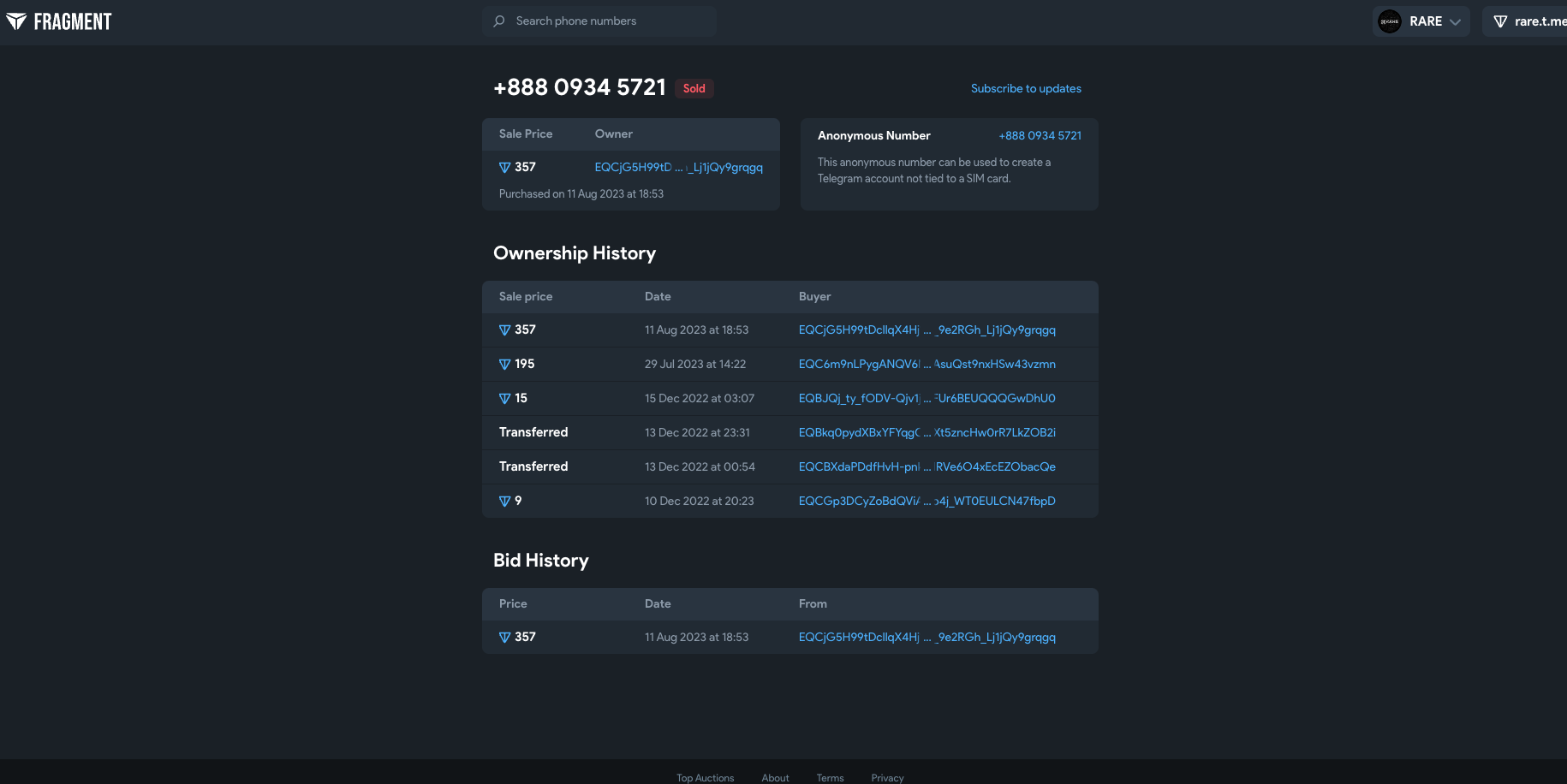
Task: Click Transferred label for 13 Dec 23:31
Action: (x=533, y=433)
